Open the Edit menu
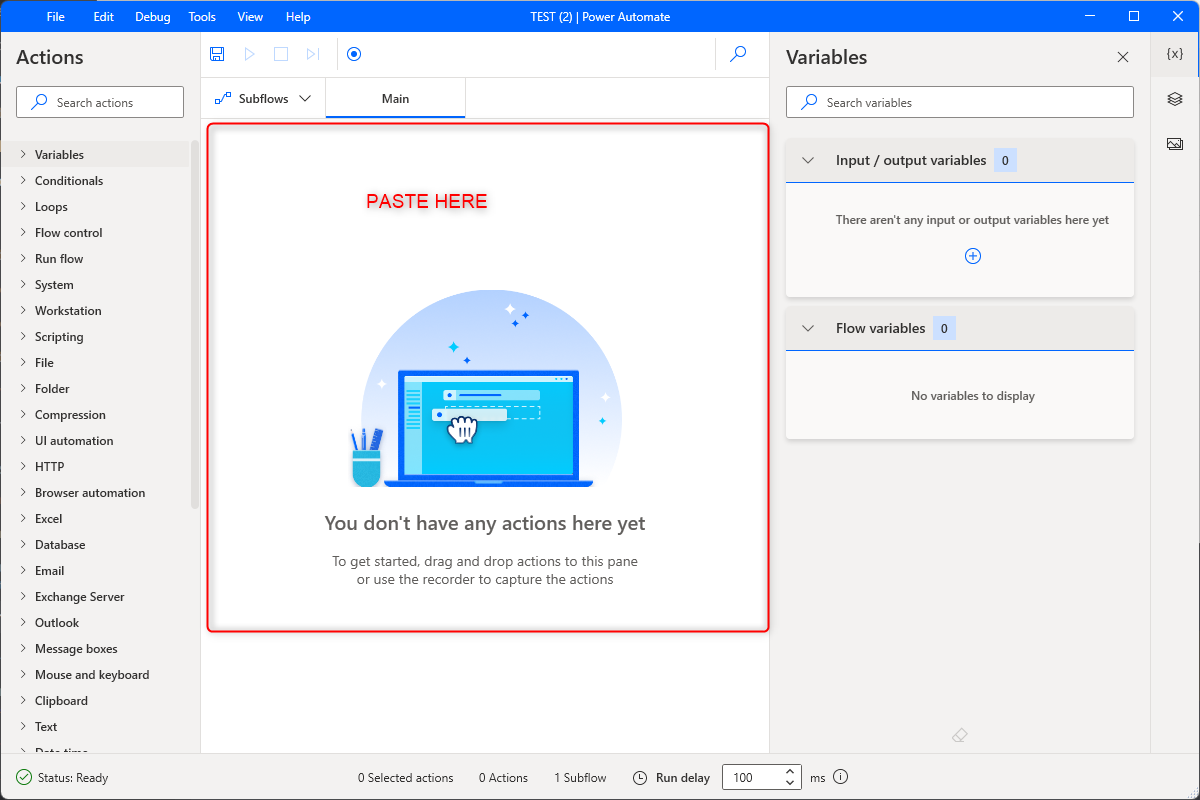The width and height of the screenshot is (1200, 800). [104, 17]
